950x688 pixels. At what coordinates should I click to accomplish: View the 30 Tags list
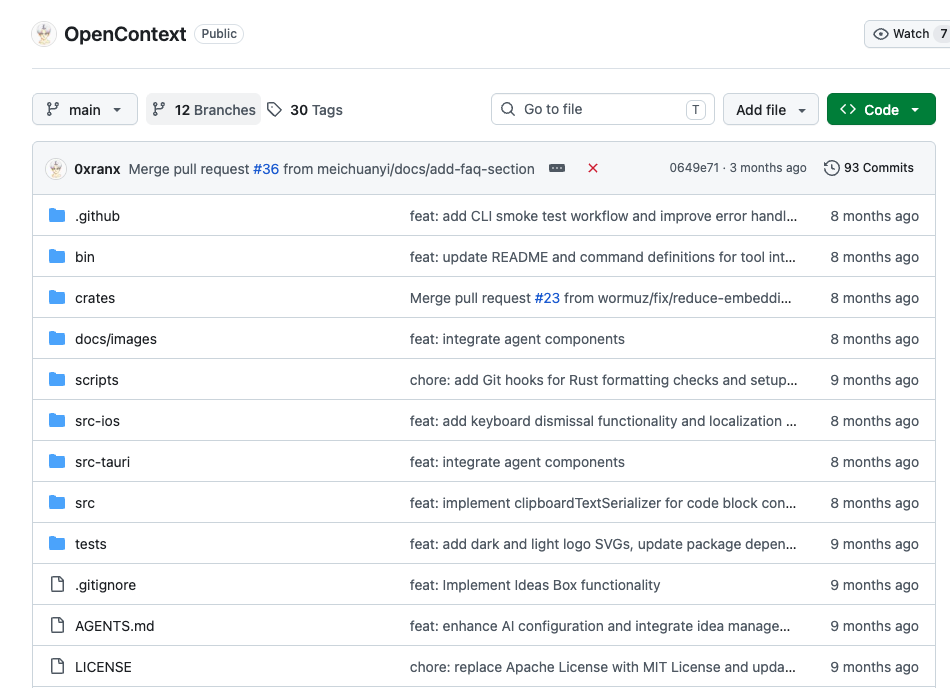click(x=305, y=110)
